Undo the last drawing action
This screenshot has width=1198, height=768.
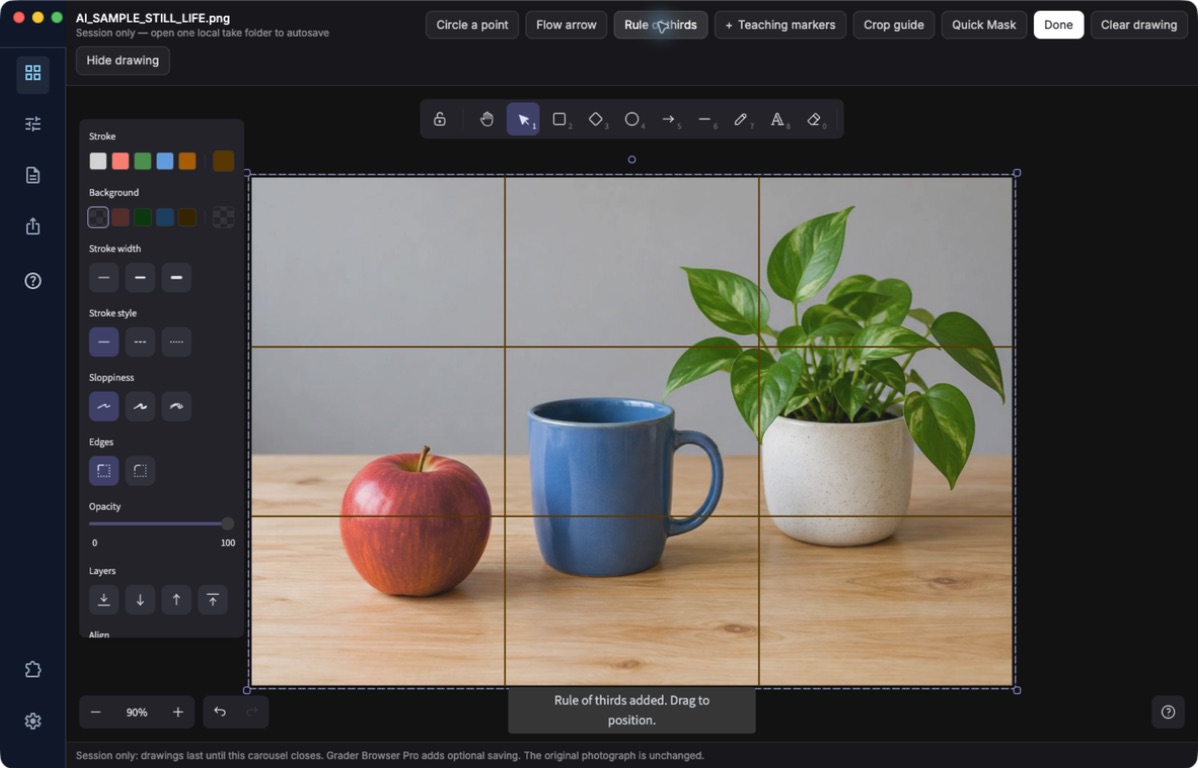pyautogui.click(x=220, y=712)
